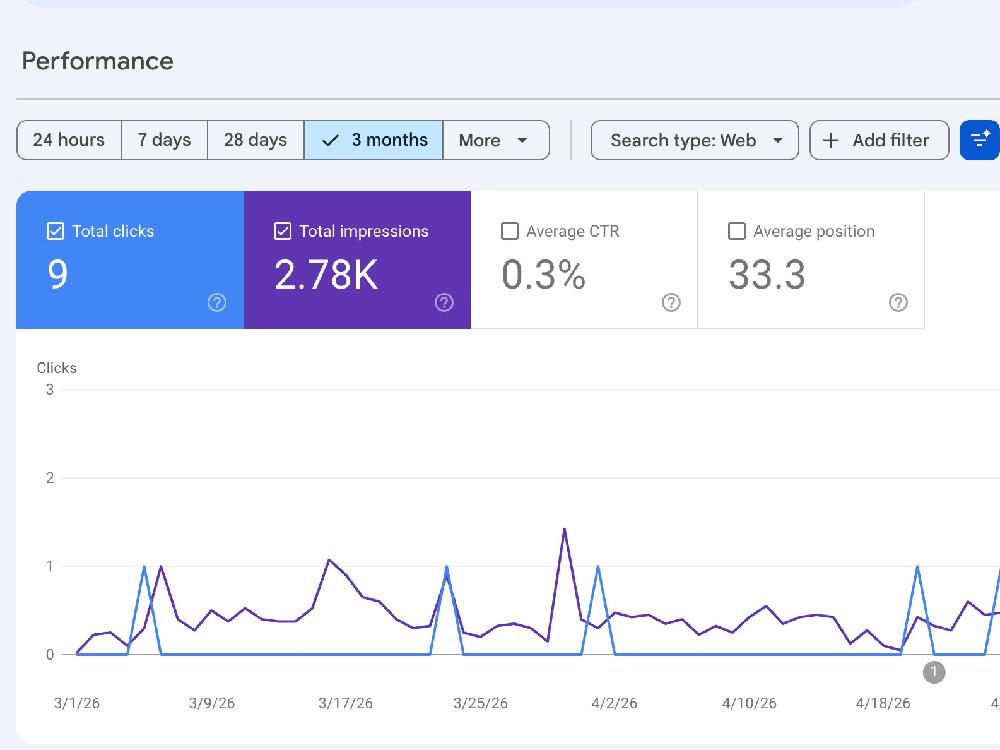The height and width of the screenshot is (750, 1000).
Task: Uncheck the Total clicks checkbox
Action: [55, 231]
